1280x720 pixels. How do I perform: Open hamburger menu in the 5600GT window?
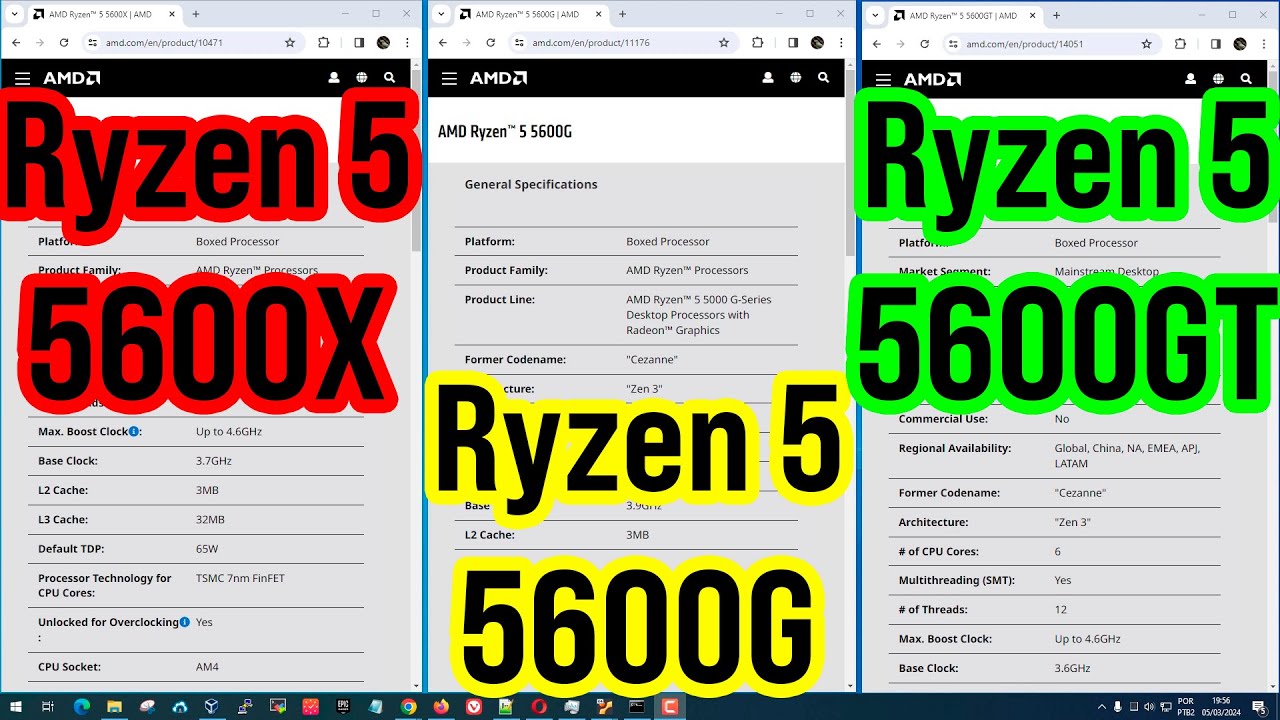(x=883, y=79)
